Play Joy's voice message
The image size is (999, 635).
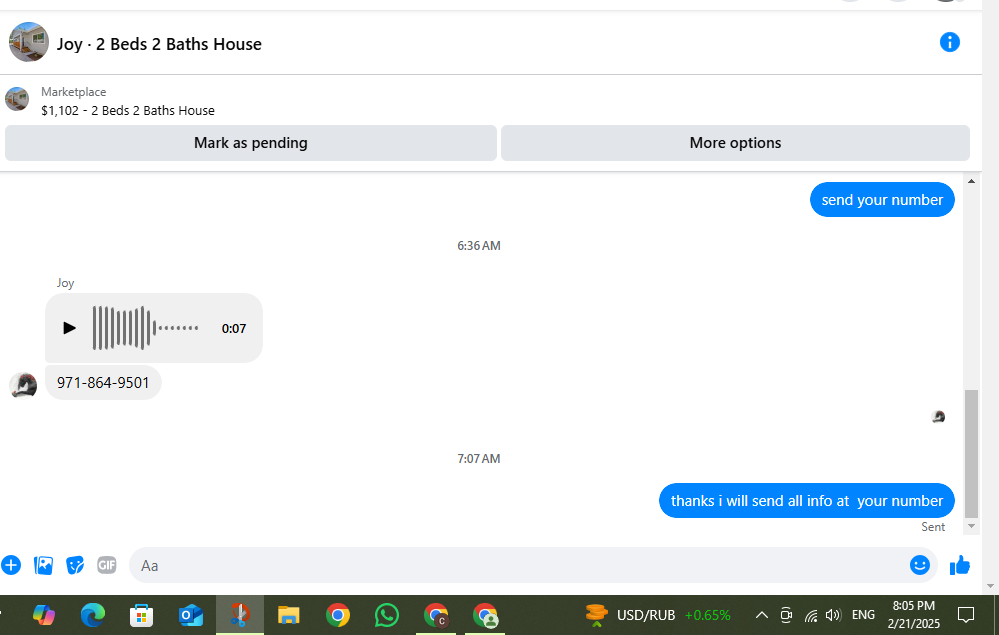(x=69, y=328)
